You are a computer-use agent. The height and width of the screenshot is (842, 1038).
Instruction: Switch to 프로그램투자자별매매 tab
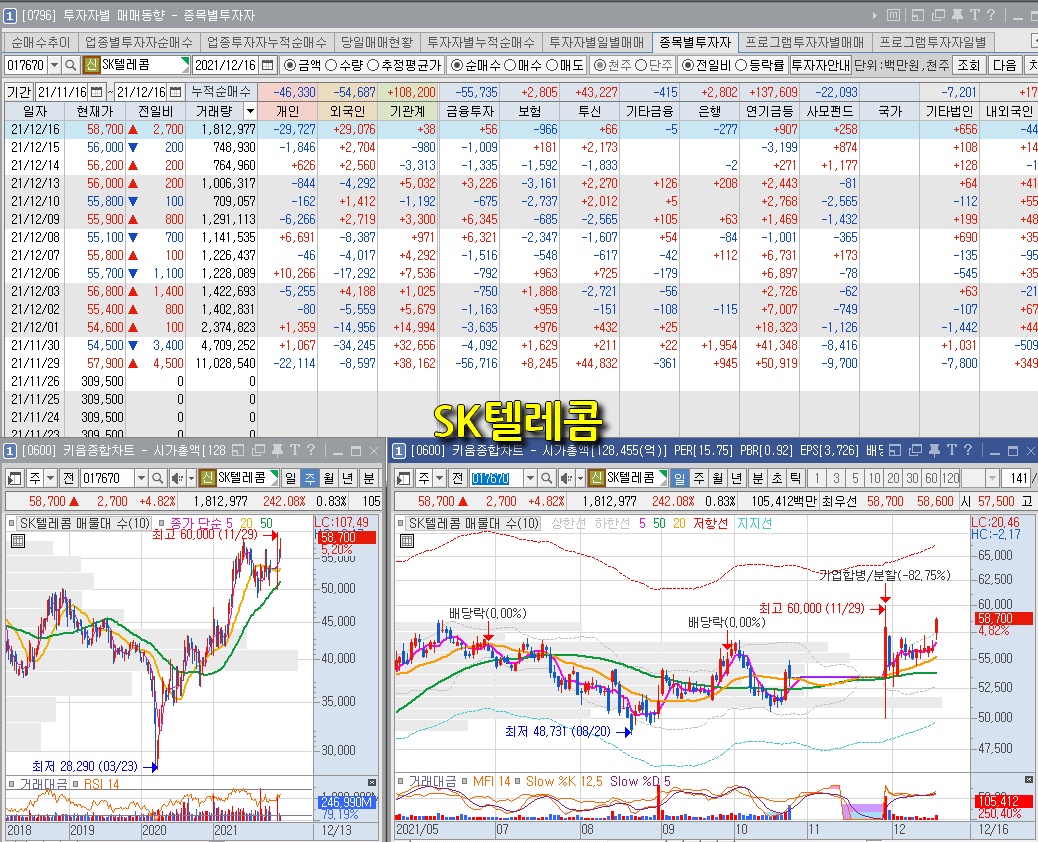(805, 42)
